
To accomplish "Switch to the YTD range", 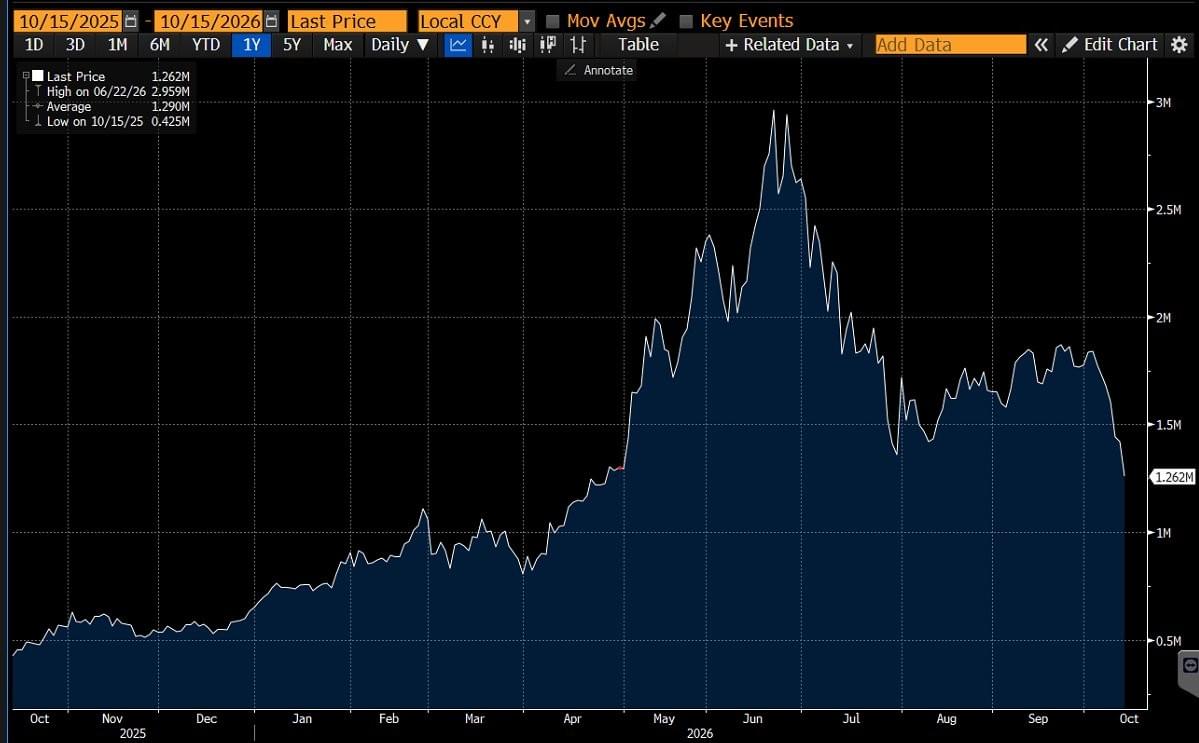I will [x=206, y=44].
